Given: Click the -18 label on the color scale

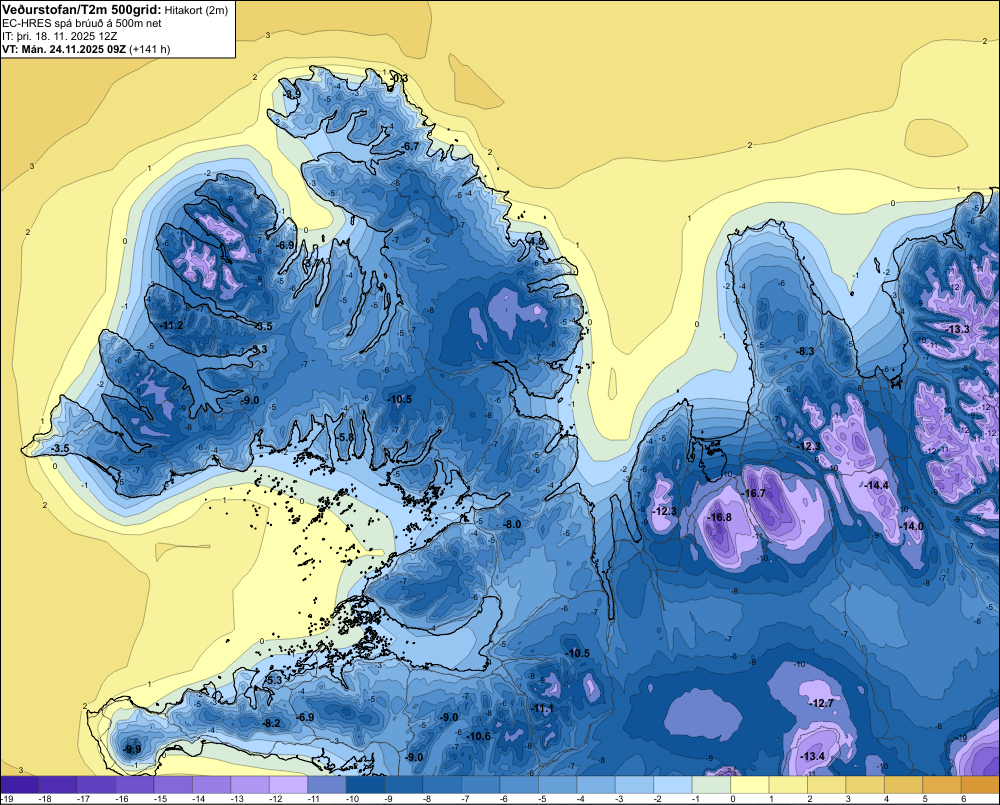Looking at the screenshot, I should tap(45, 799).
